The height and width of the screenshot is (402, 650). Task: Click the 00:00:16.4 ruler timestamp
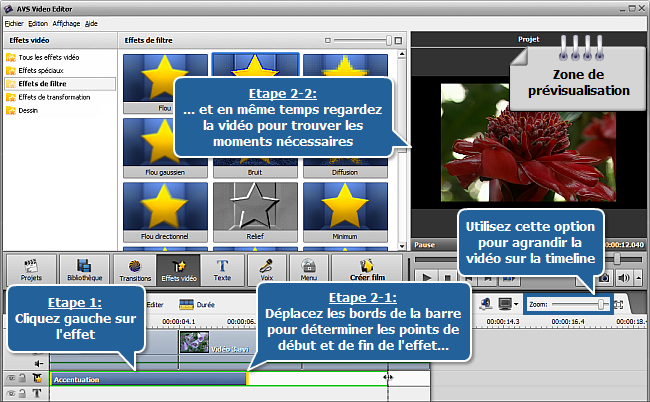568,321
